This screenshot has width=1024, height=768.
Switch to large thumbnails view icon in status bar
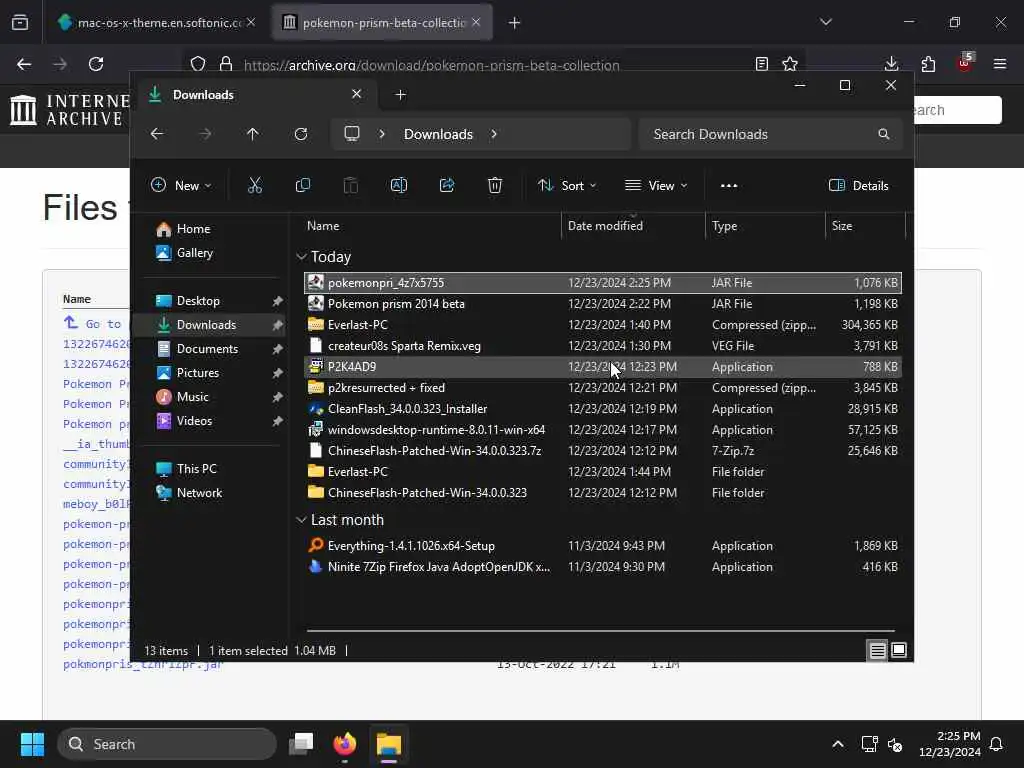899,650
